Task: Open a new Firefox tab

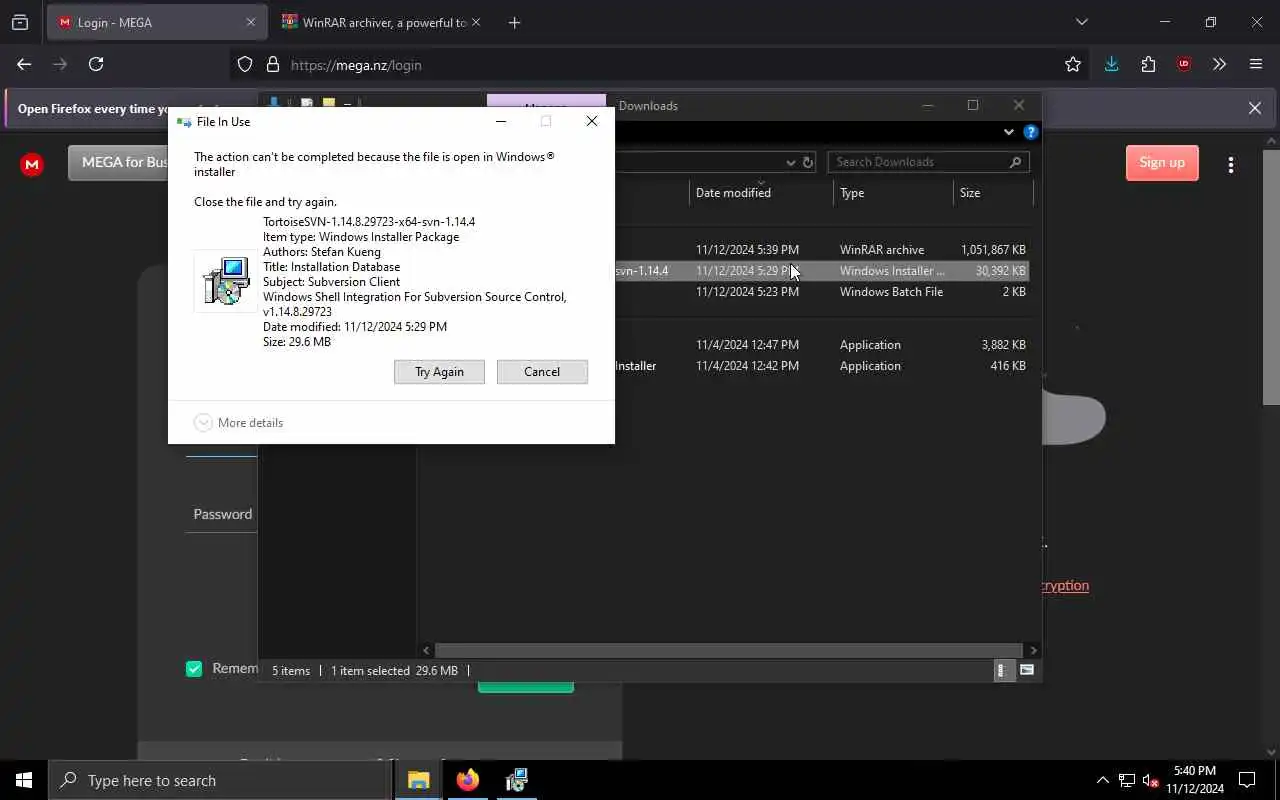Action: pos(514,22)
